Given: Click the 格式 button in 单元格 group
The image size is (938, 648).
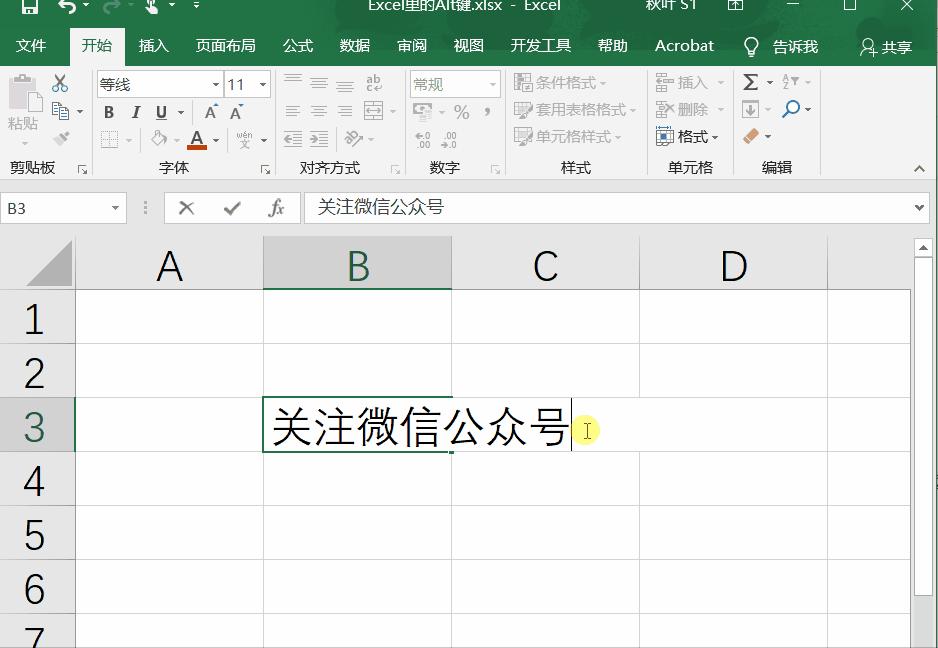Looking at the screenshot, I should click(691, 136).
